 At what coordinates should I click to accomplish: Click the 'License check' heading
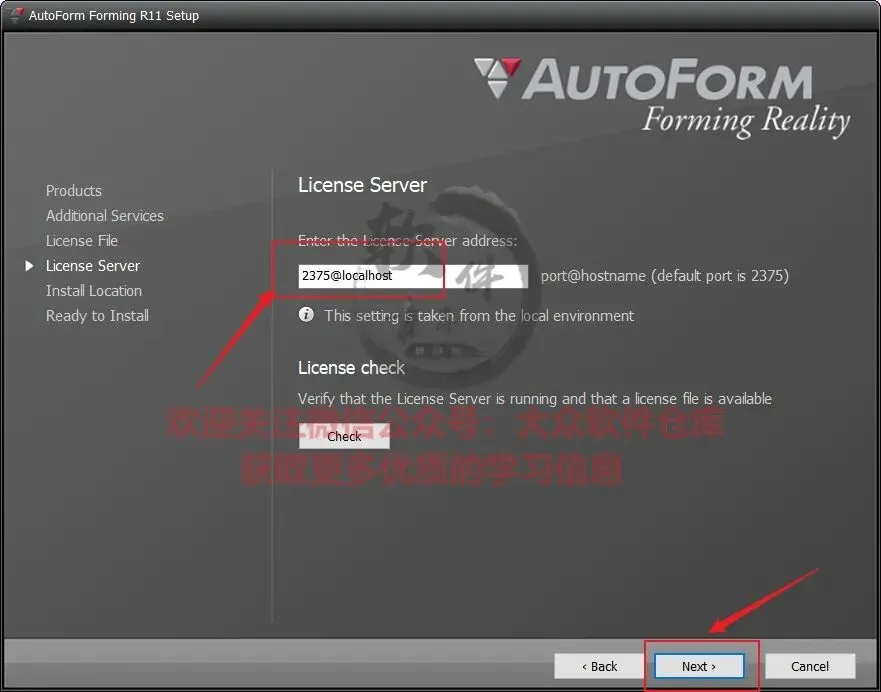point(351,367)
